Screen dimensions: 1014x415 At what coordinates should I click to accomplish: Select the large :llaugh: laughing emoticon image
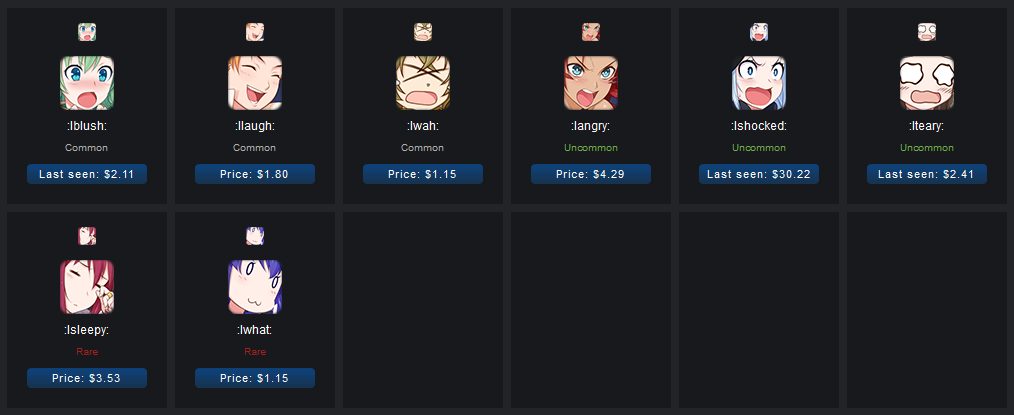coord(255,83)
